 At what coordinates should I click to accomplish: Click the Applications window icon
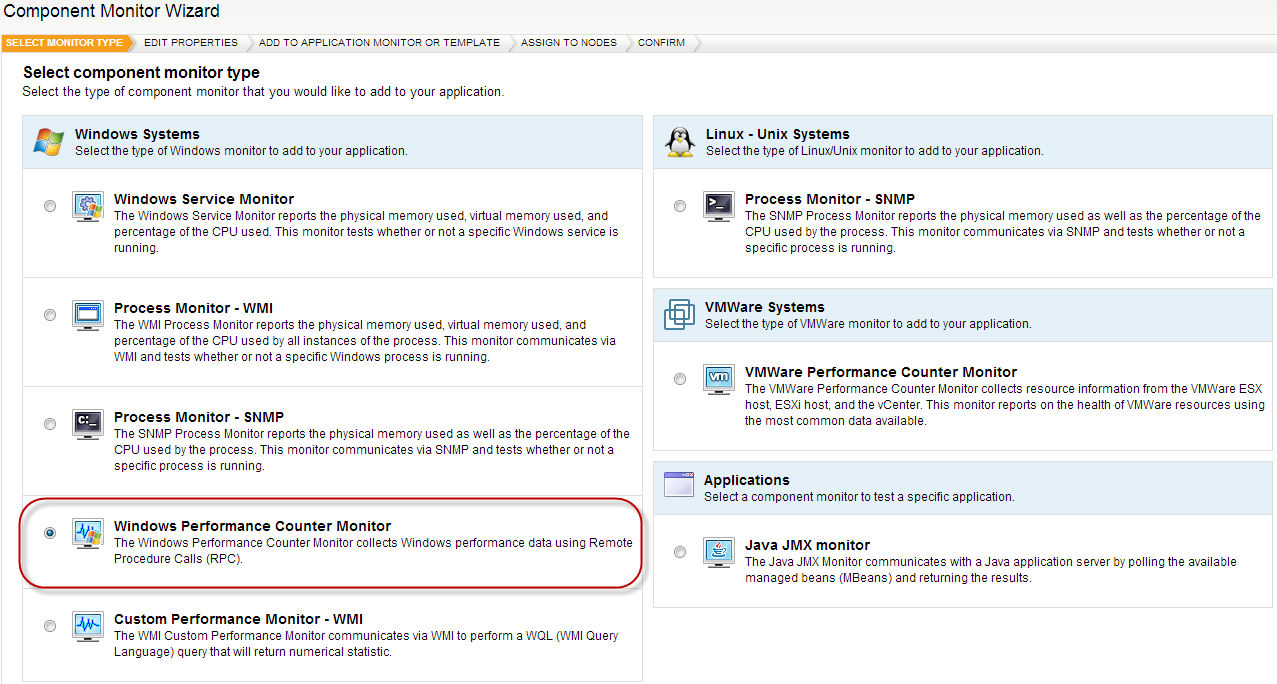coord(679,486)
